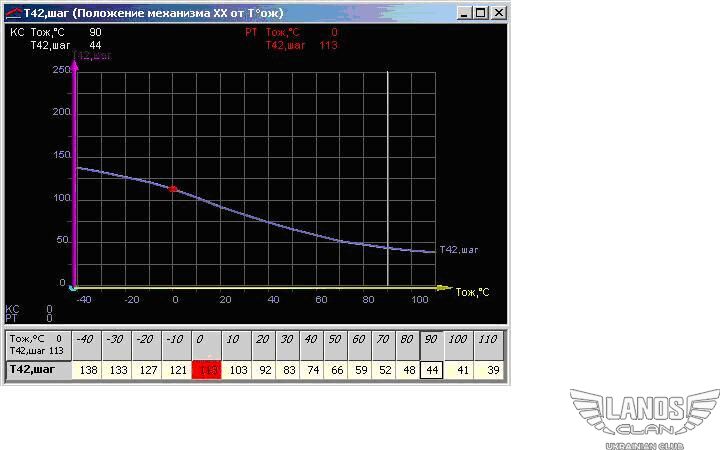The width and height of the screenshot is (720, 450).
Task: Maximize the T42,шаг window
Action: [x=481, y=13]
